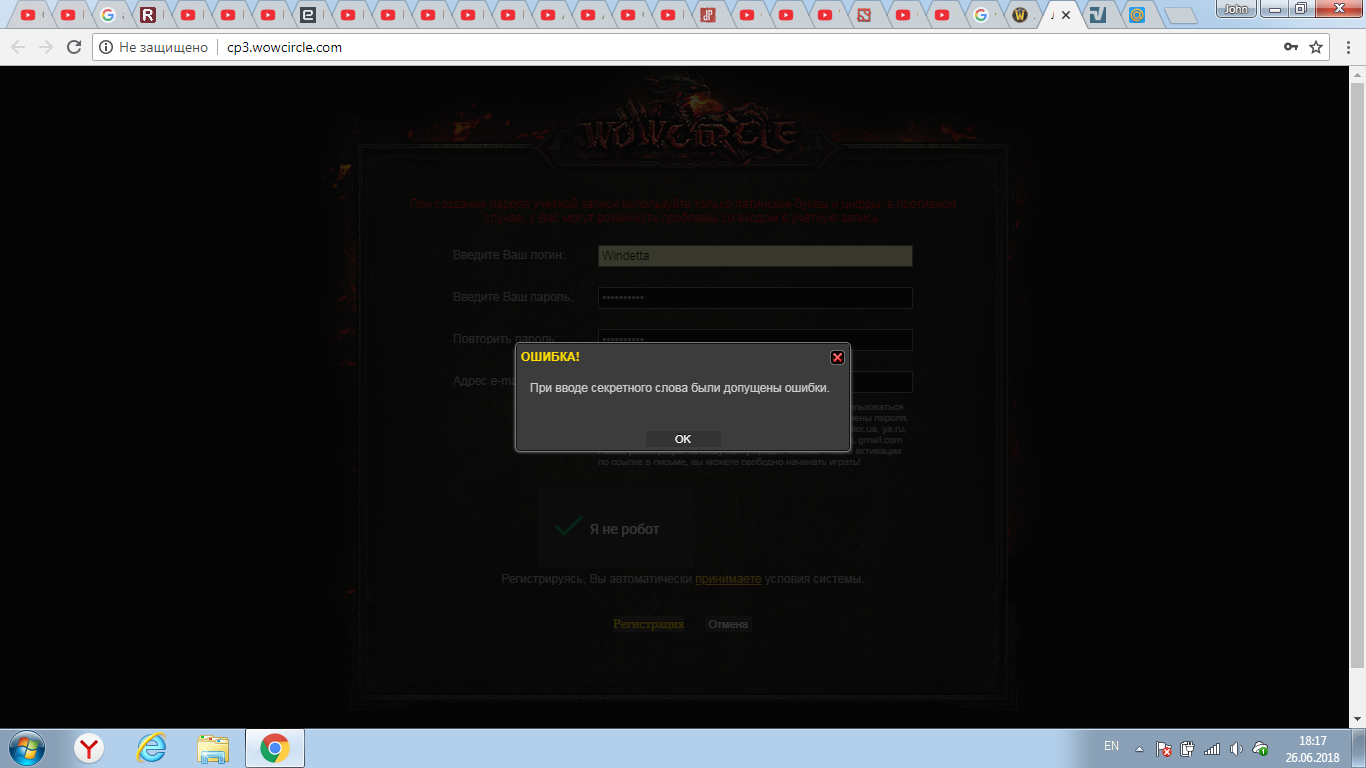Open the volume speaker icon in tray
Screen dimensions: 1366x768
(x=1236, y=748)
